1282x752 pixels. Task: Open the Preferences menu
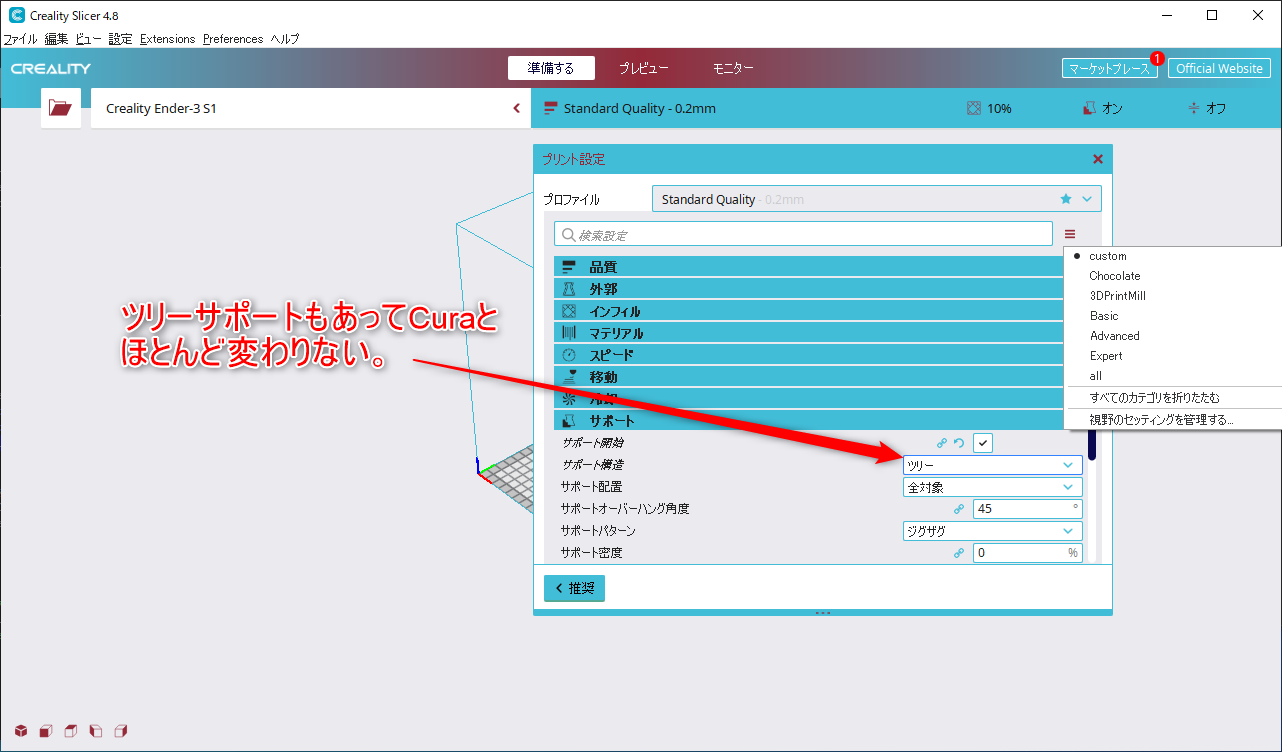tap(233, 39)
